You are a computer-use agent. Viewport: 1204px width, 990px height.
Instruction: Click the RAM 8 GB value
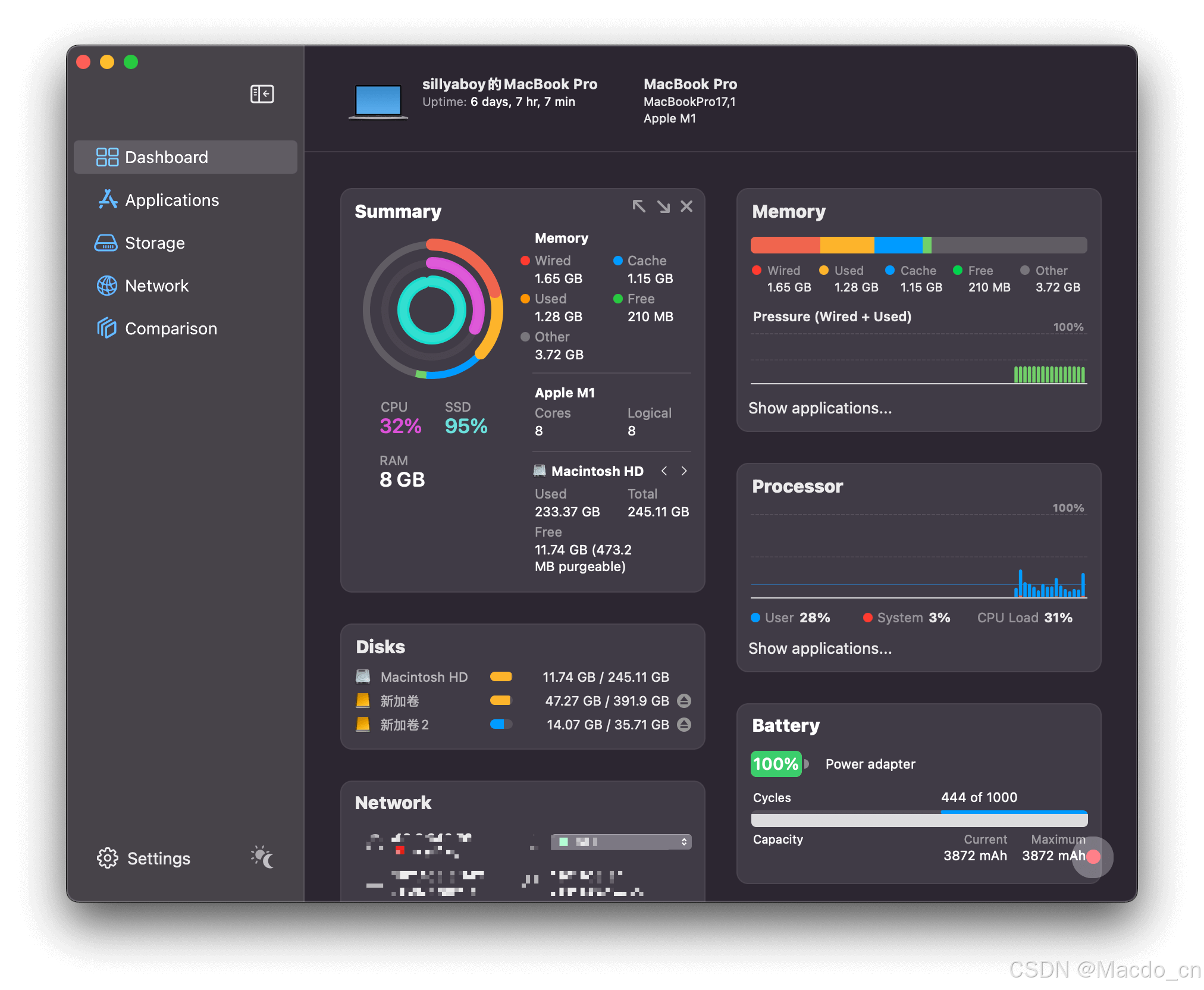pyautogui.click(x=402, y=480)
